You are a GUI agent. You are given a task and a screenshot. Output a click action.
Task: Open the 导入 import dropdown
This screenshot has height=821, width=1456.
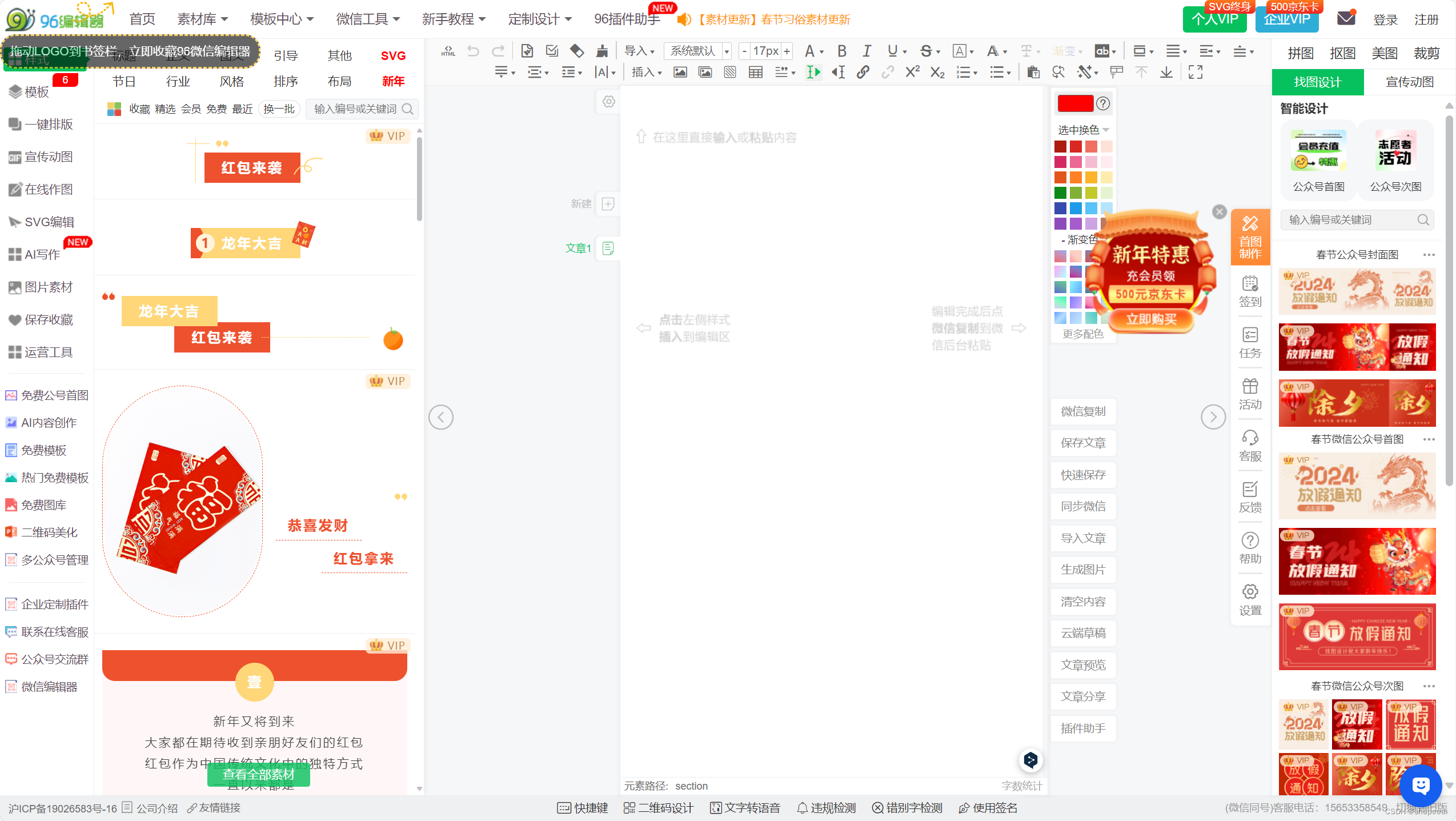[x=639, y=51]
